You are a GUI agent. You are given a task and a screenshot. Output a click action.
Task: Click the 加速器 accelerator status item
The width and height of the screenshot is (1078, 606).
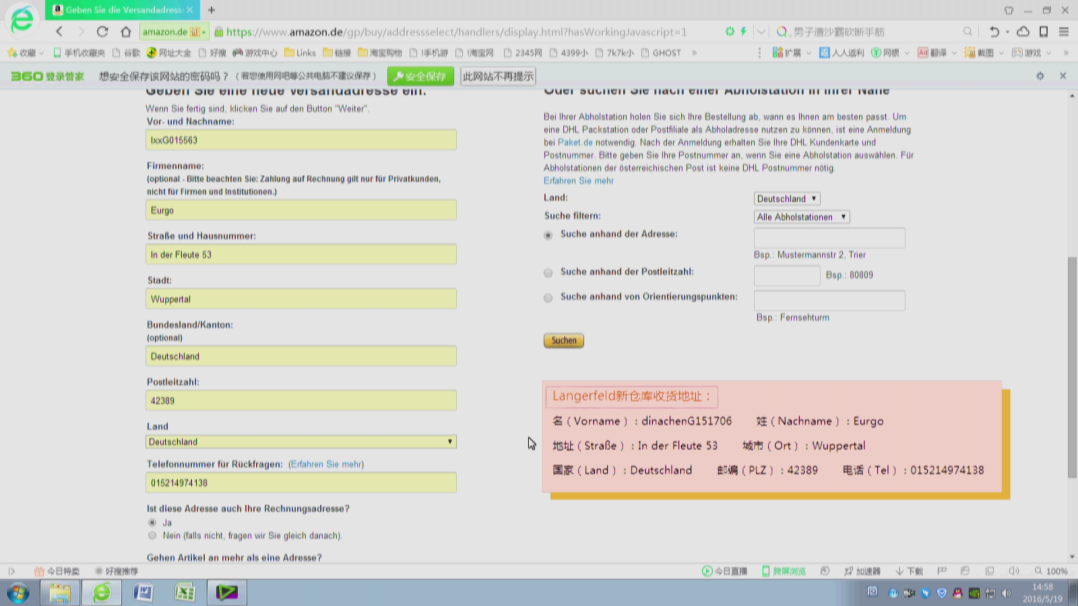coord(862,571)
